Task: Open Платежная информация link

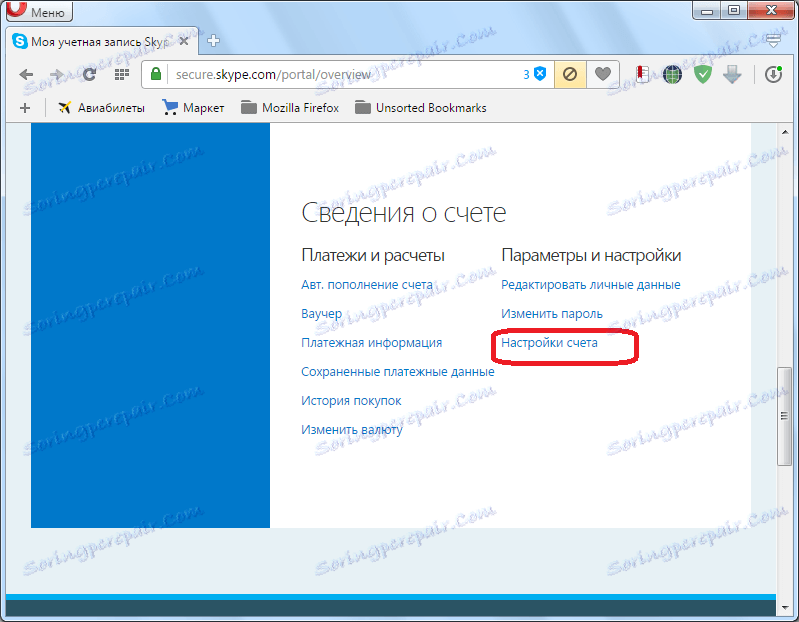Action: click(x=371, y=343)
